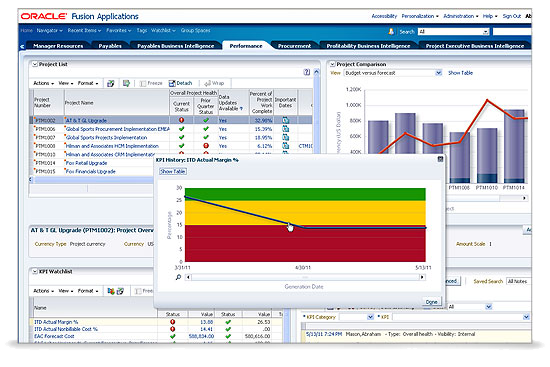Click green prior quarter check for PTM1007
The width and height of the screenshot is (550, 367).
tap(206, 137)
